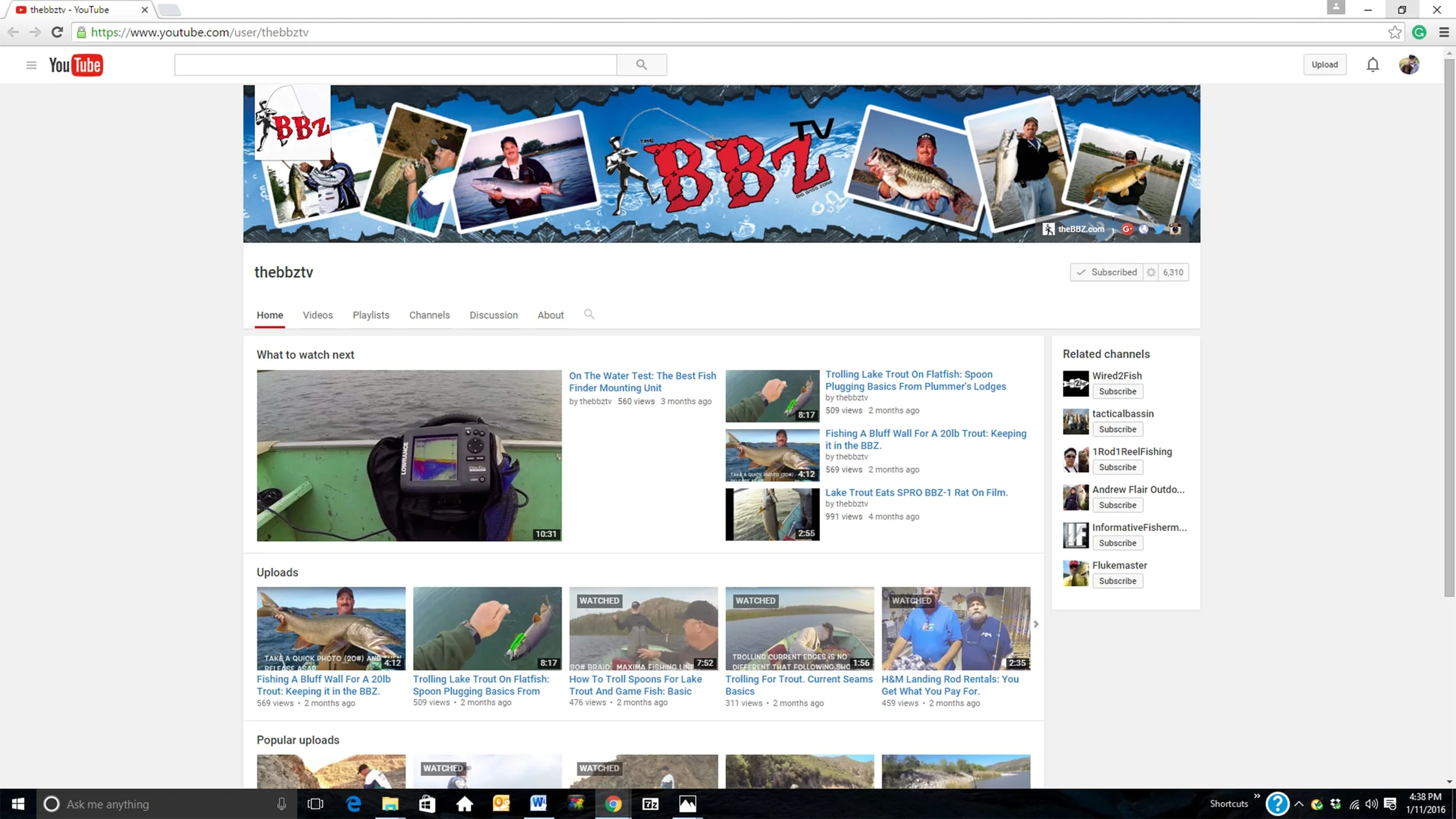
Task: Subscribe to tacticalbassin
Action: pos(1118,429)
